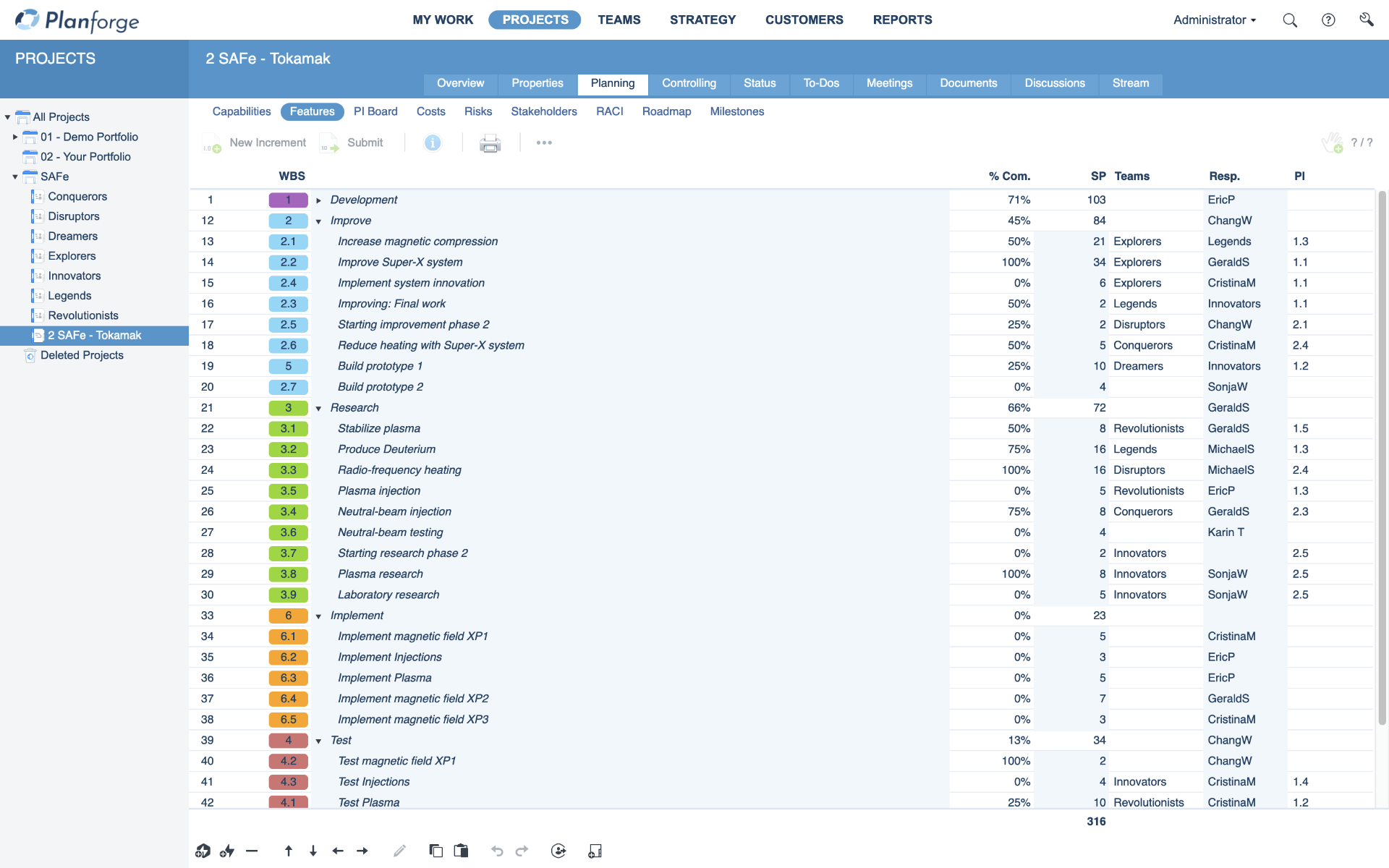
Task: Undo the last change
Action: (x=496, y=851)
